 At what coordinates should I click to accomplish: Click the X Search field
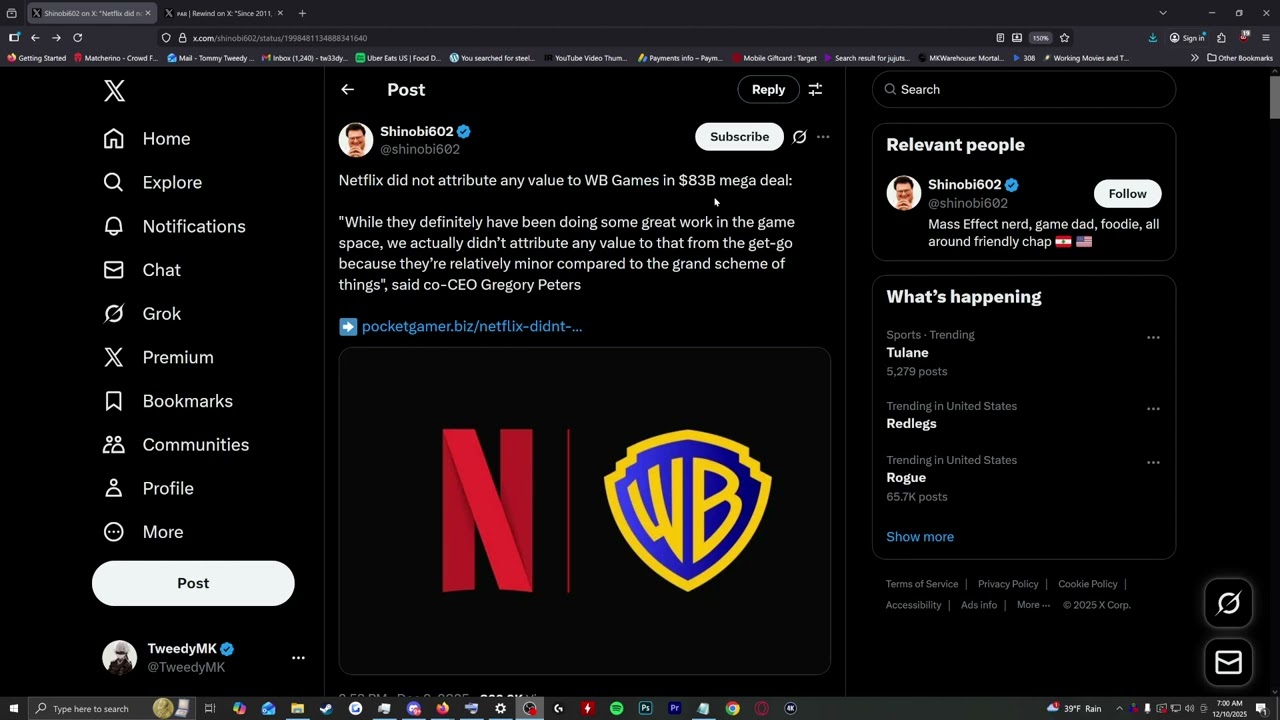[1024, 90]
